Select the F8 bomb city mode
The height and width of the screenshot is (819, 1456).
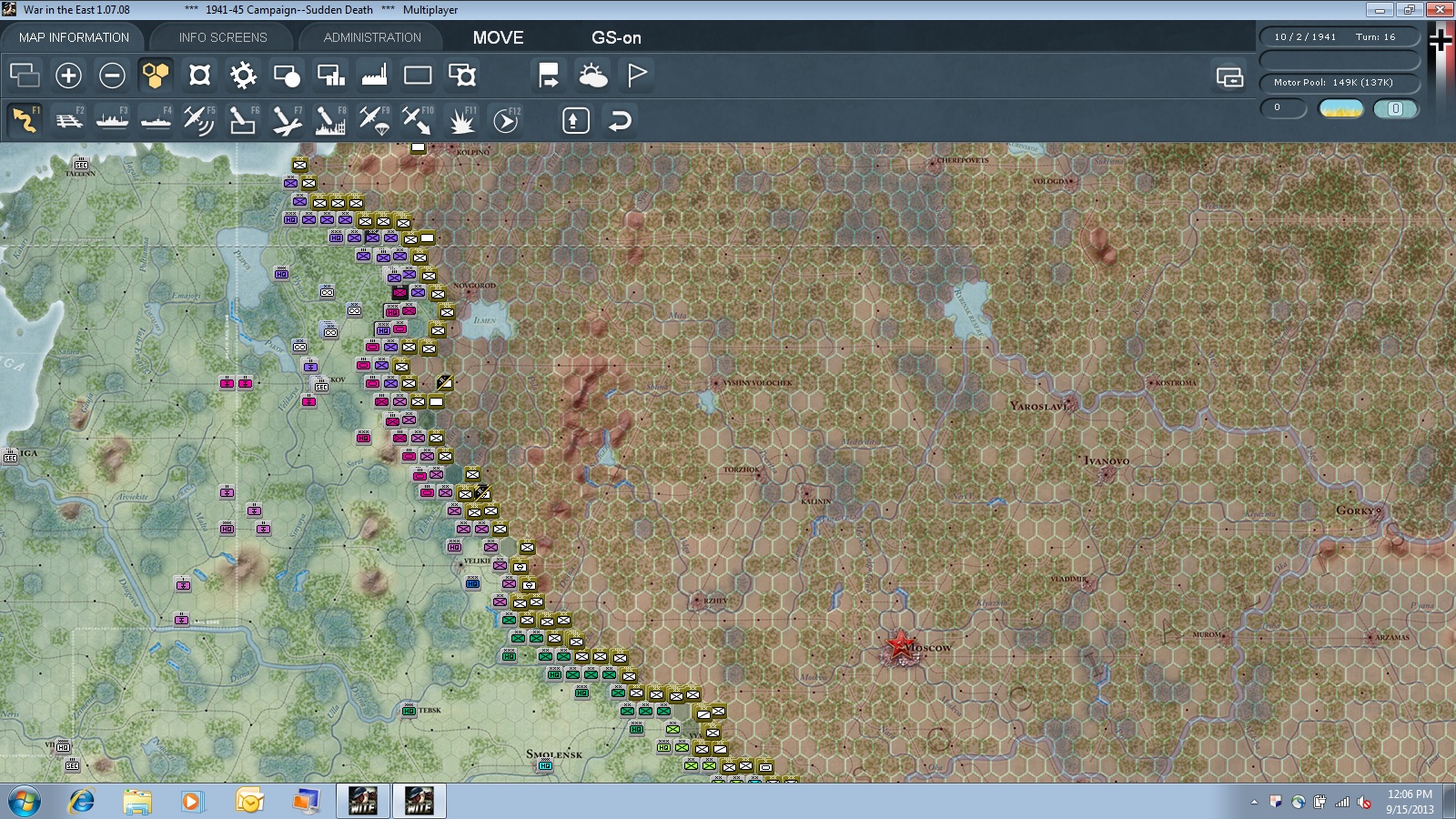(330, 120)
